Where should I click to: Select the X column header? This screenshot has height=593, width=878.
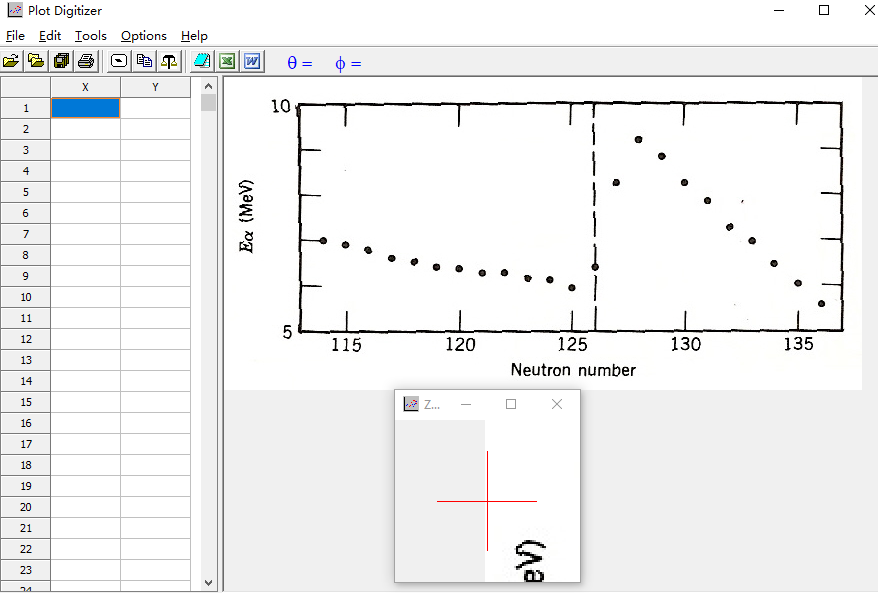point(85,86)
